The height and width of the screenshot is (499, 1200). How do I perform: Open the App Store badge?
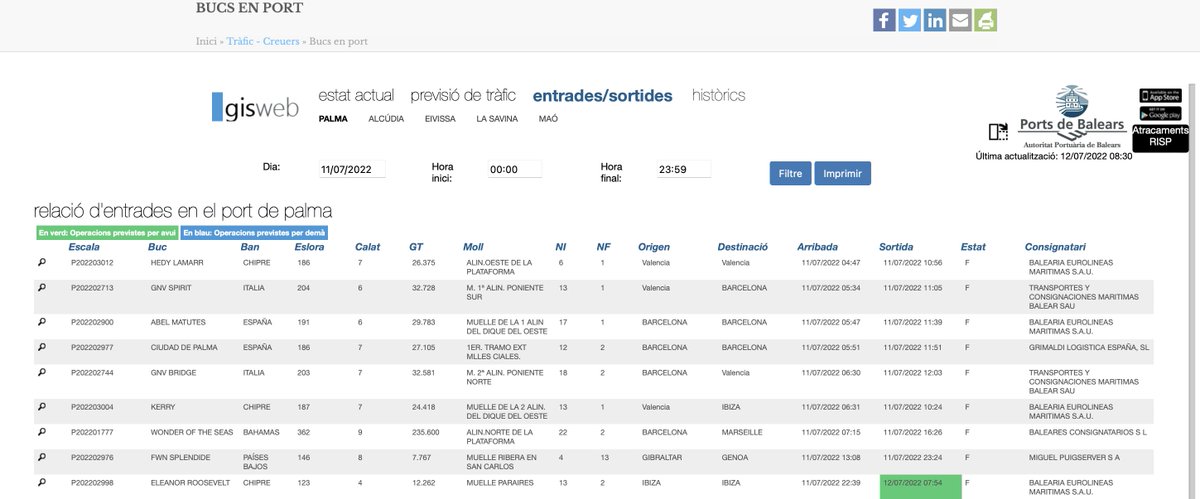click(x=1160, y=95)
